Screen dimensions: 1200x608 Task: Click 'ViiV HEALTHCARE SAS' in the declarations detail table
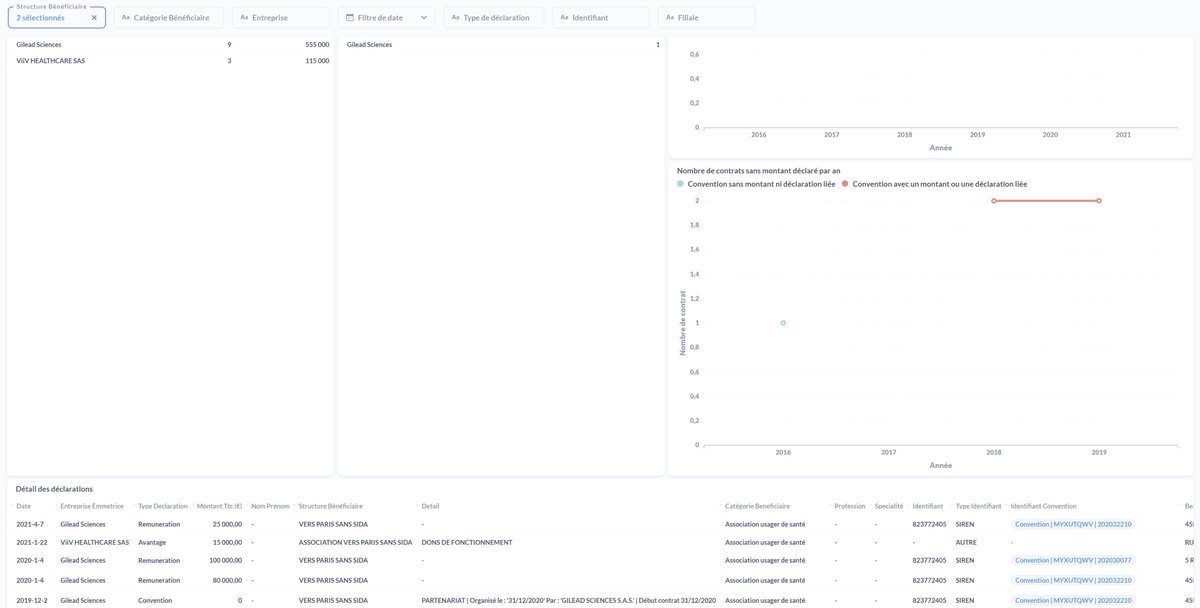pos(94,542)
